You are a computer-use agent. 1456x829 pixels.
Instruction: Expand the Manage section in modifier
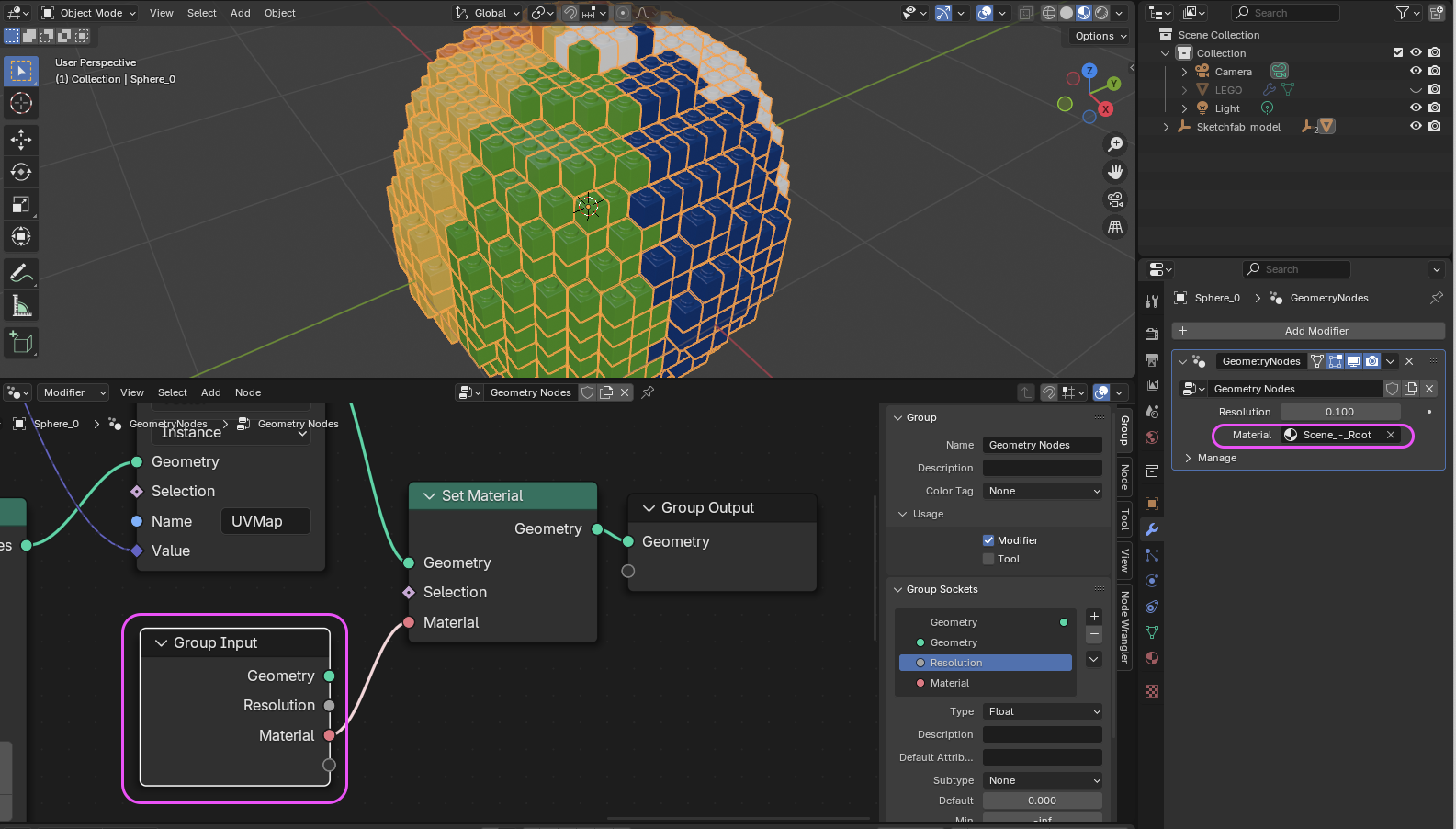tap(1216, 458)
